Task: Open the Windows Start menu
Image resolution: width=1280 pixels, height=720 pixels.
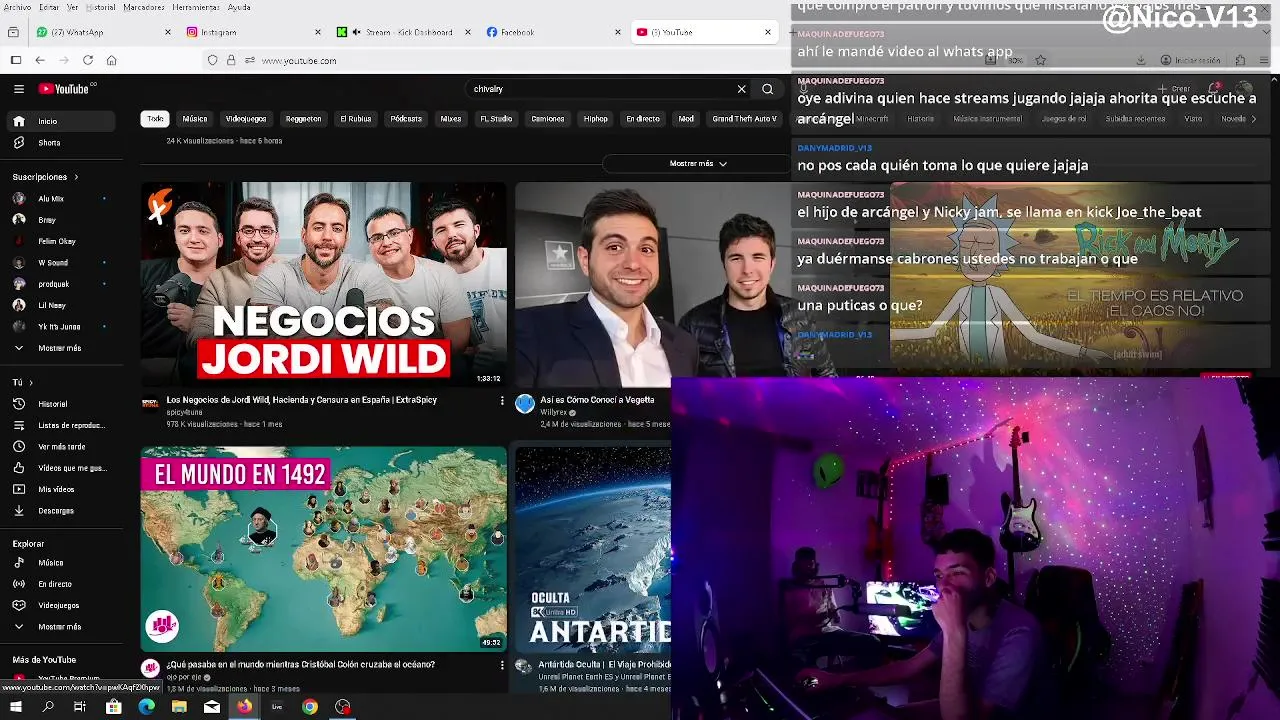Action: pyautogui.click(x=16, y=707)
